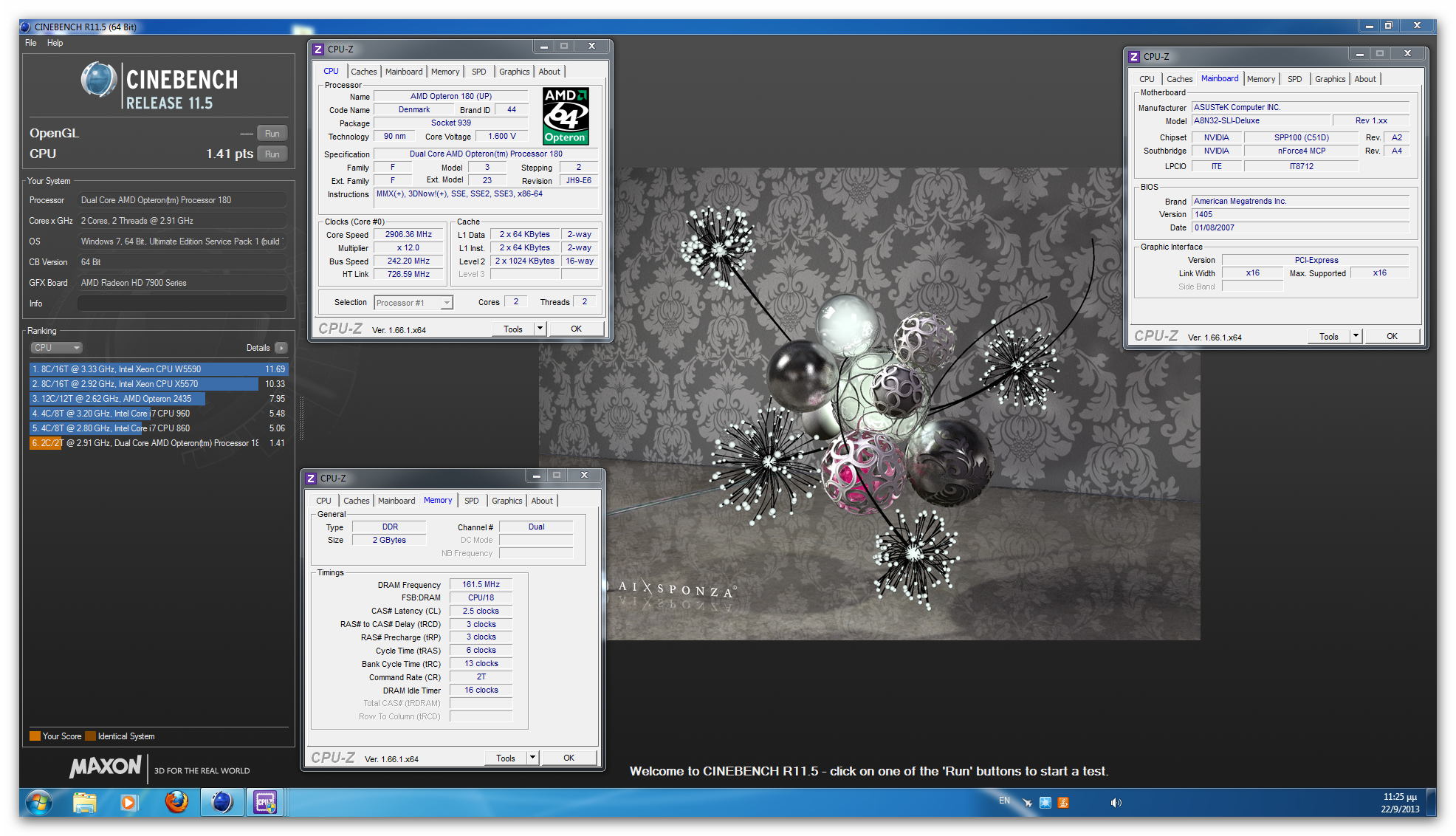Screen dimensions: 1456x836
Task: Click Tools button in the CPU-Z CPU window
Action: pos(513,329)
